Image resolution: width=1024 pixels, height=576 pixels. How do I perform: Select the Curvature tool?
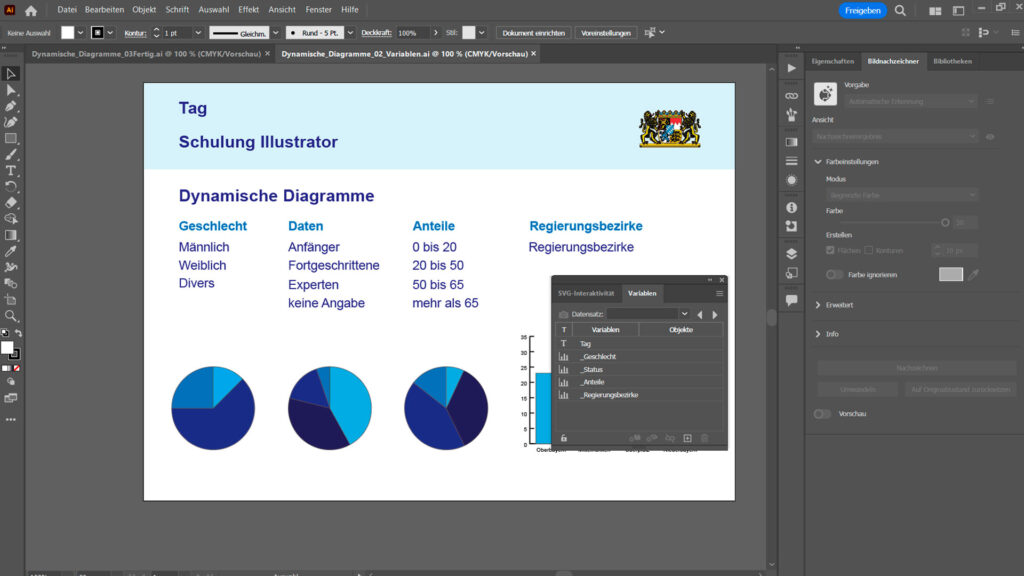tap(10, 122)
